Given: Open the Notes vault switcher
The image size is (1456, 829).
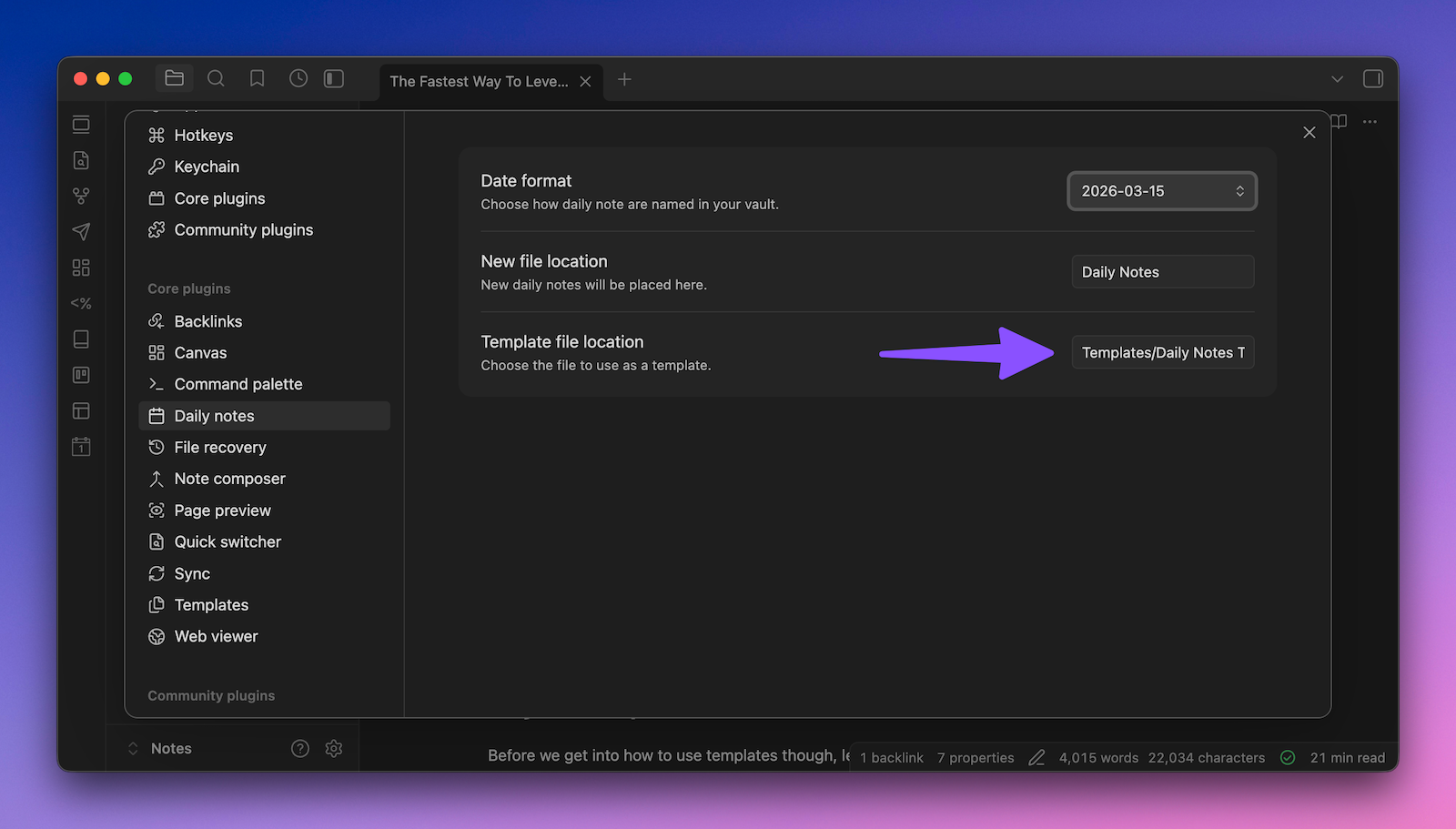Looking at the screenshot, I should (x=170, y=748).
